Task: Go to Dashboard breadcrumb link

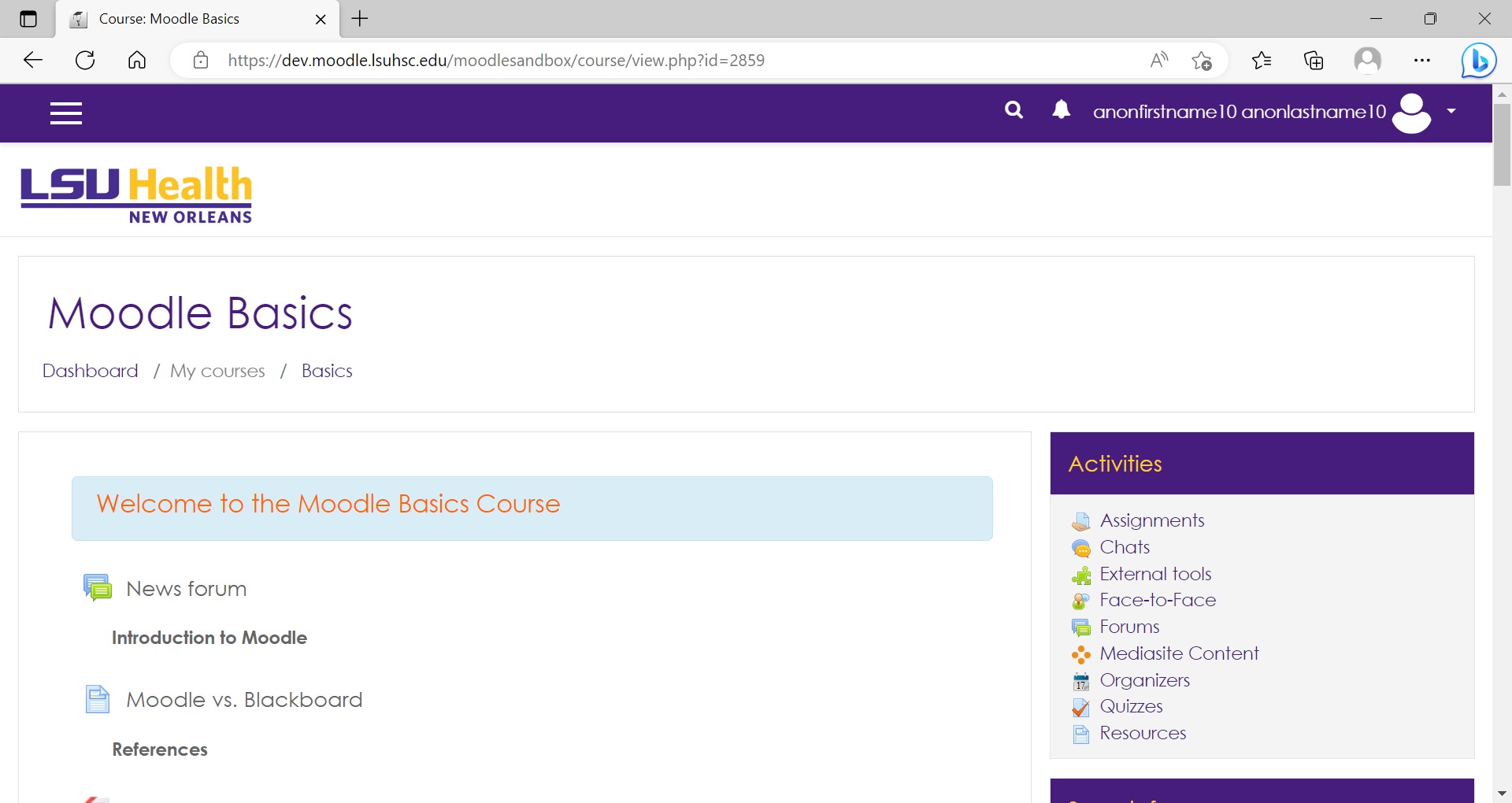Action: pos(91,371)
